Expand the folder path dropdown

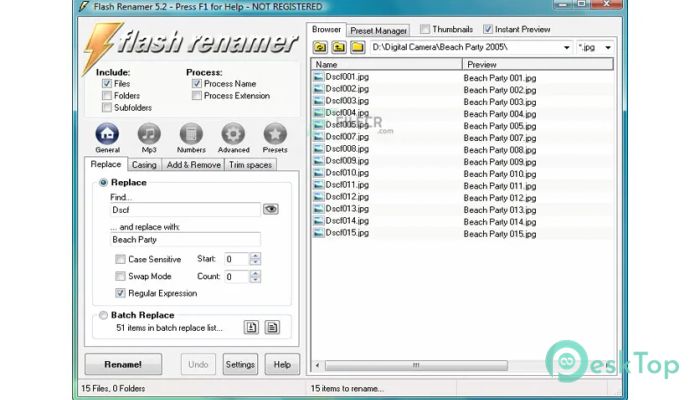566,47
